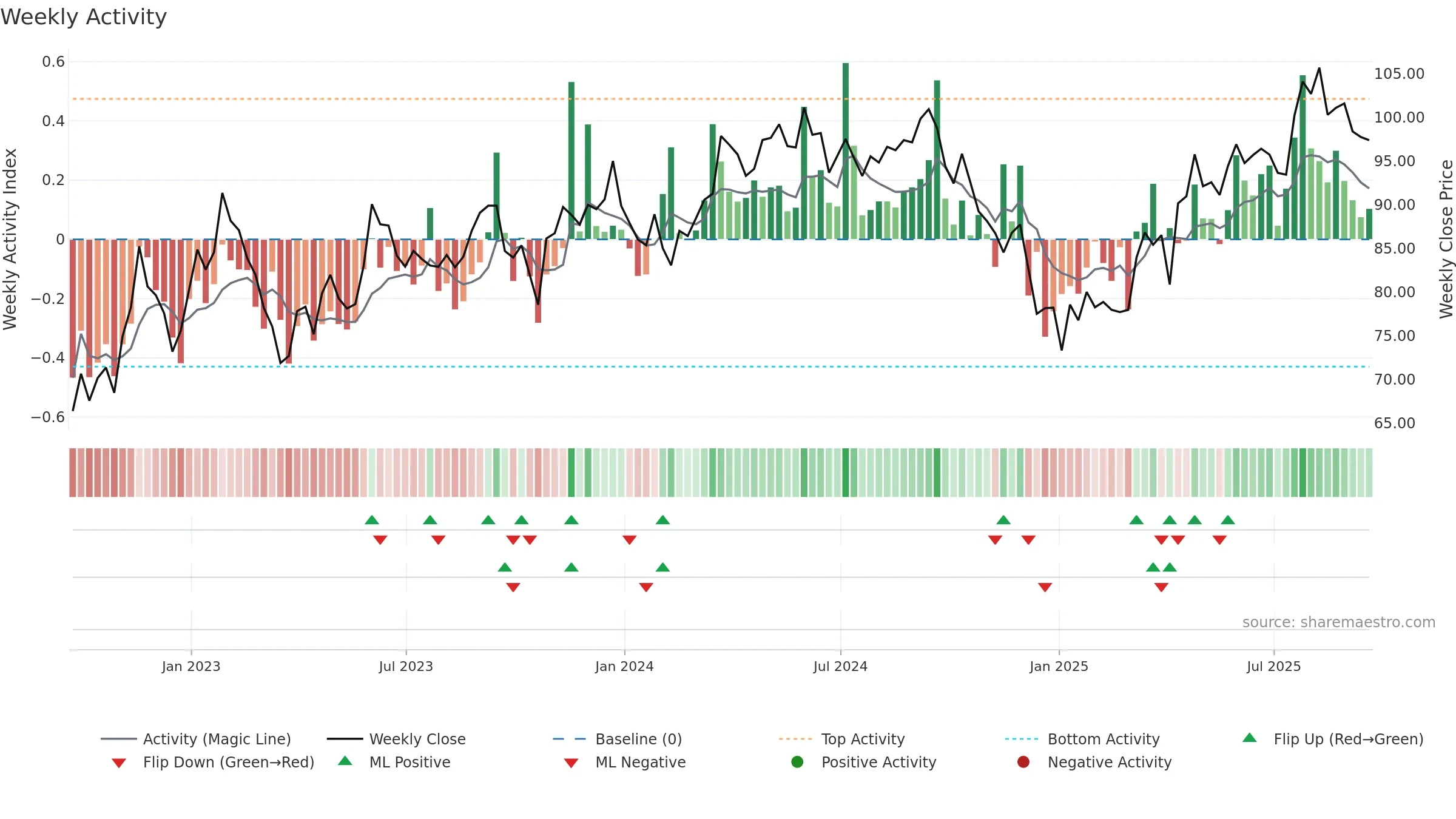The image size is (1456, 819).
Task: Toggle the Flip Up (Red→Green) legend entry
Action: point(1333,739)
